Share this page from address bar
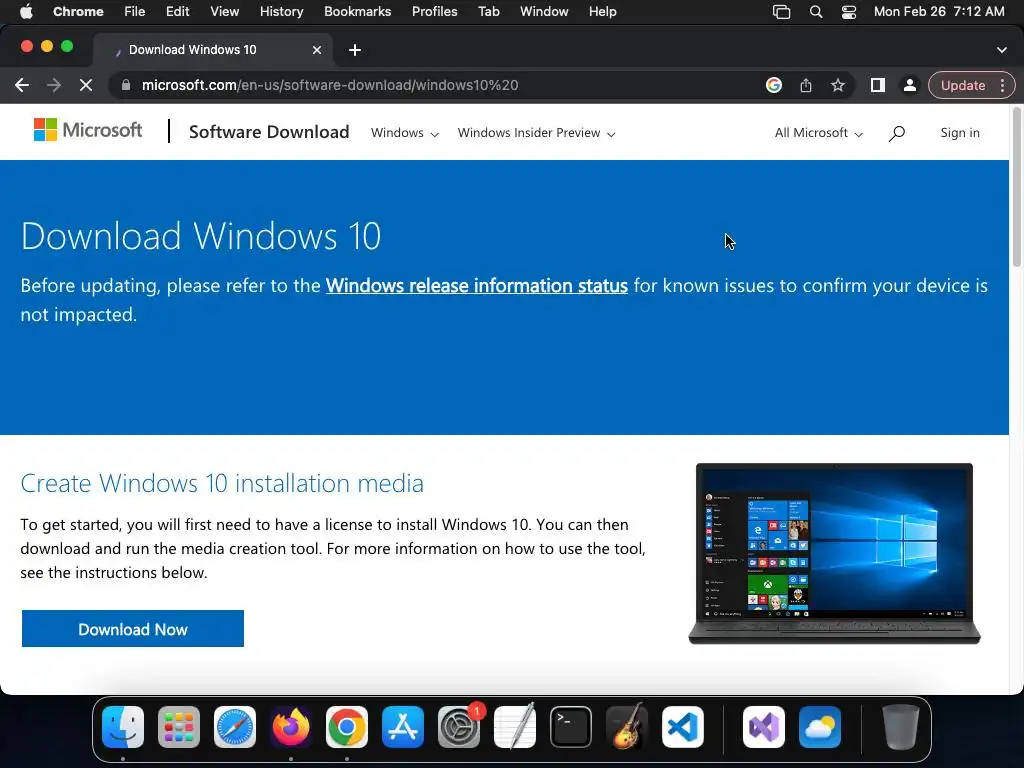This screenshot has height=768, width=1024. pyautogui.click(x=806, y=86)
